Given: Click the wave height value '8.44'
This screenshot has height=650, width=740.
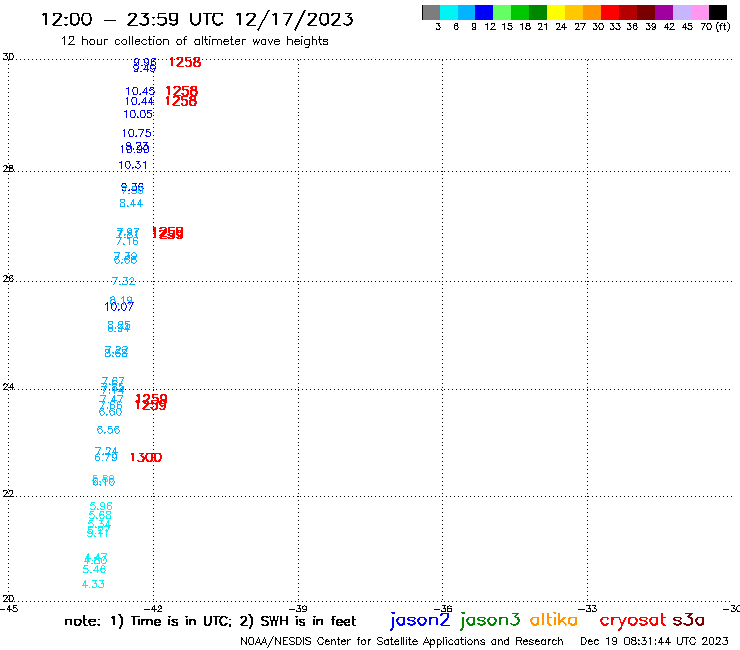Looking at the screenshot, I should coord(131,203).
